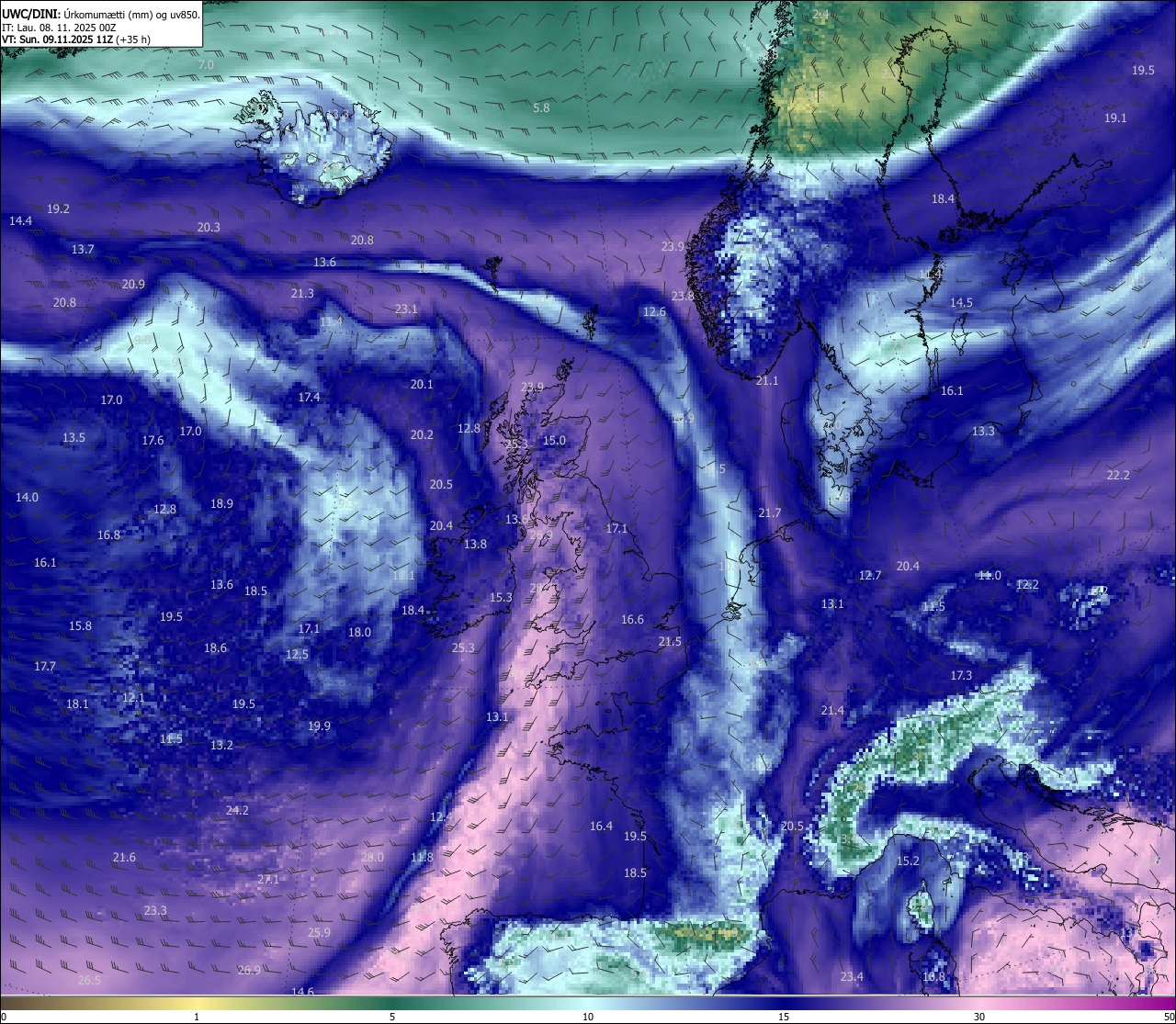Click the 17.4 wind value
The height and width of the screenshot is (1024, 1176).
tap(309, 397)
